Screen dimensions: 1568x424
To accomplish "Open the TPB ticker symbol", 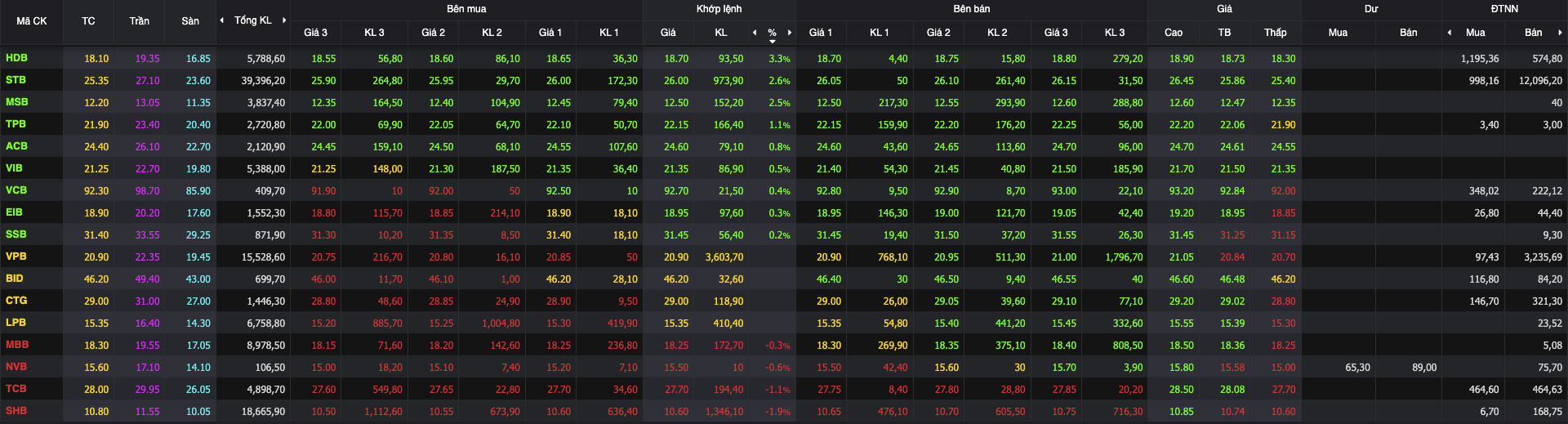I will click(16, 124).
